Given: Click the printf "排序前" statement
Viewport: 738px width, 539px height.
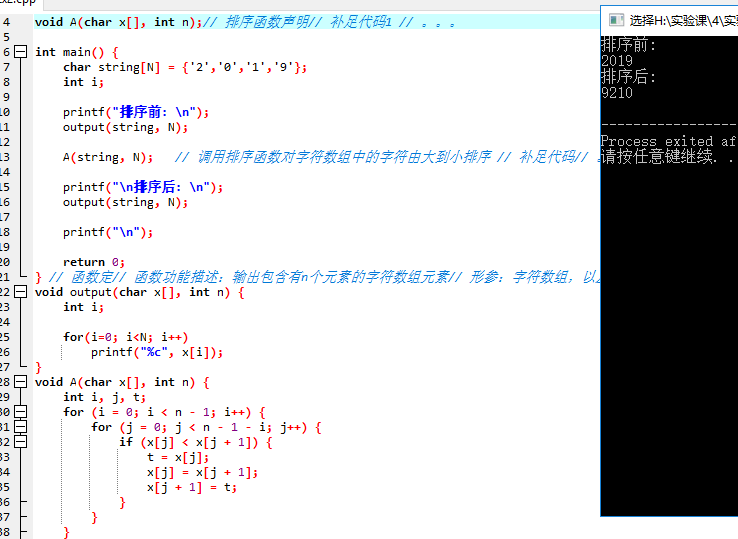Looking at the screenshot, I should pos(136,112).
